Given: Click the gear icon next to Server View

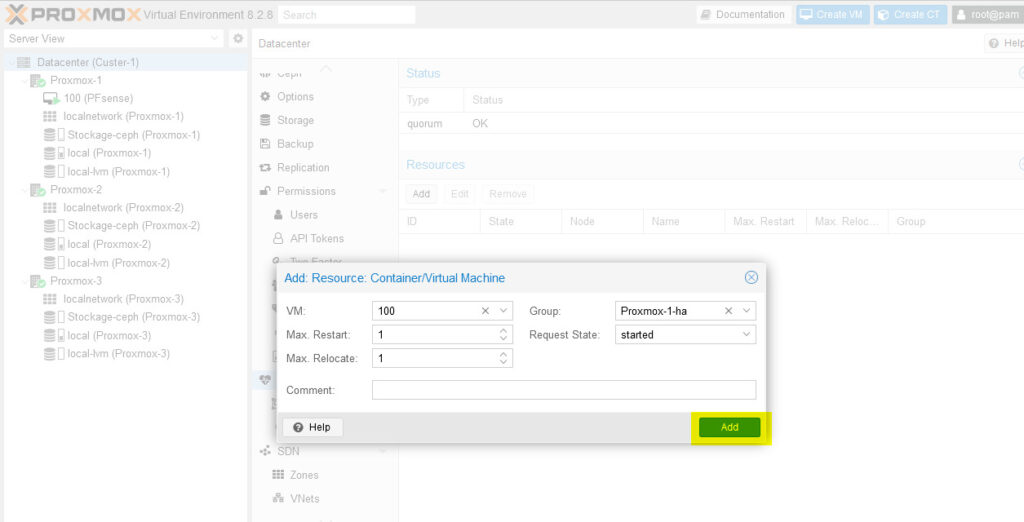Looking at the screenshot, I should [238, 39].
